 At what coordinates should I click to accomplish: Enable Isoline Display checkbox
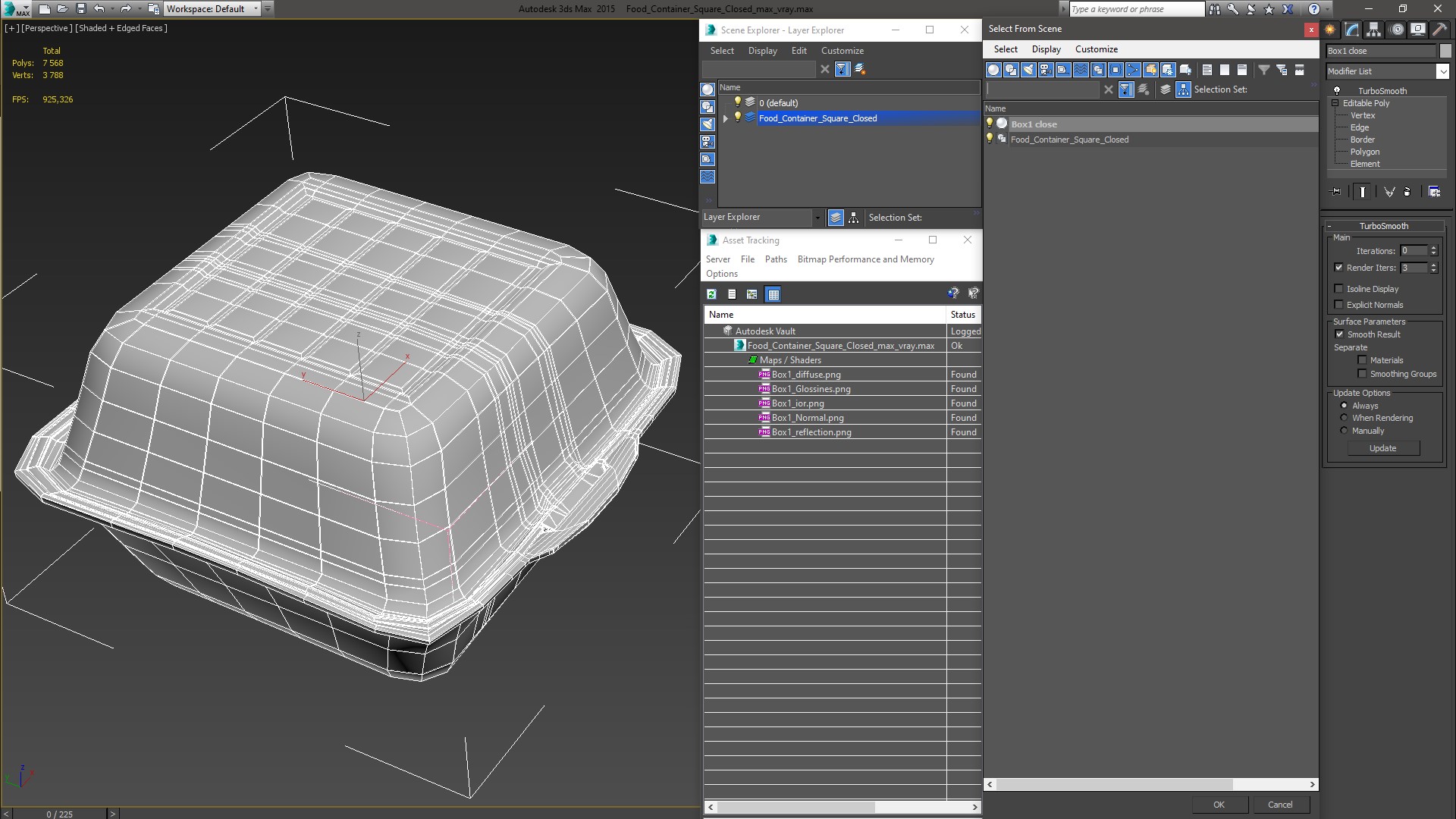(x=1338, y=289)
